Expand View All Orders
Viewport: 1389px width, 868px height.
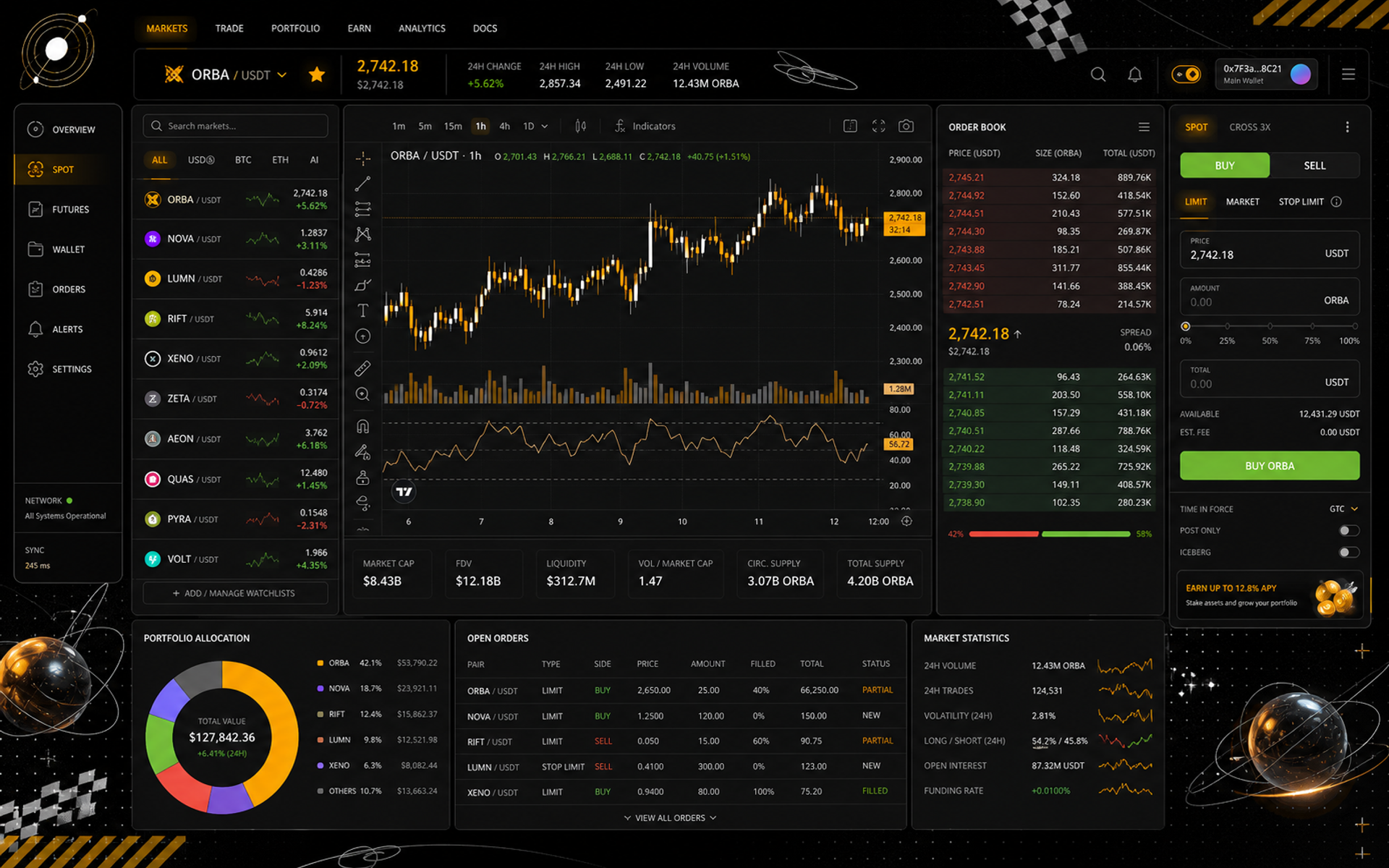tap(670, 817)
